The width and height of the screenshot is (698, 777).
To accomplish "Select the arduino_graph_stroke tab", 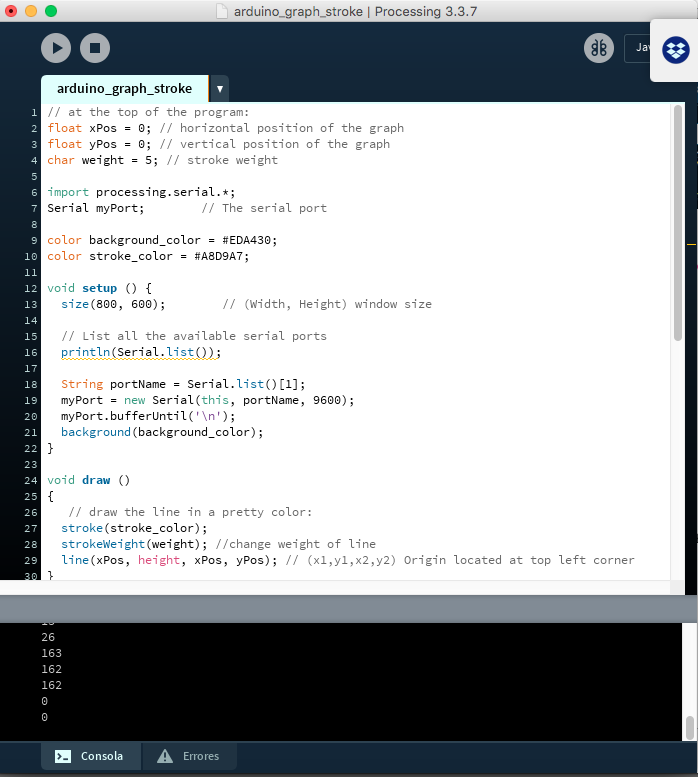I will [124, 89].
